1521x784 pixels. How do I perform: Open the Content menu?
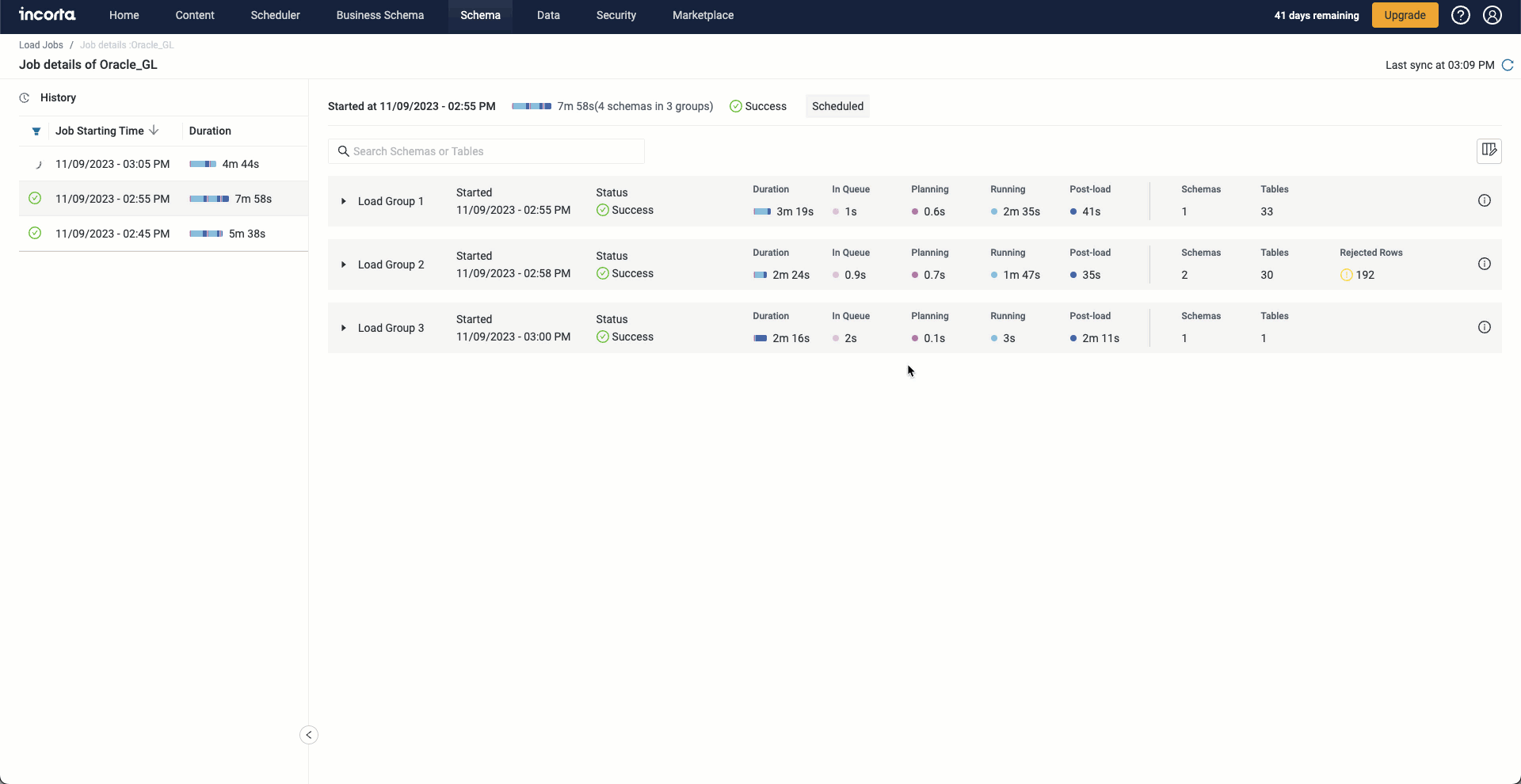click(195, 15)
